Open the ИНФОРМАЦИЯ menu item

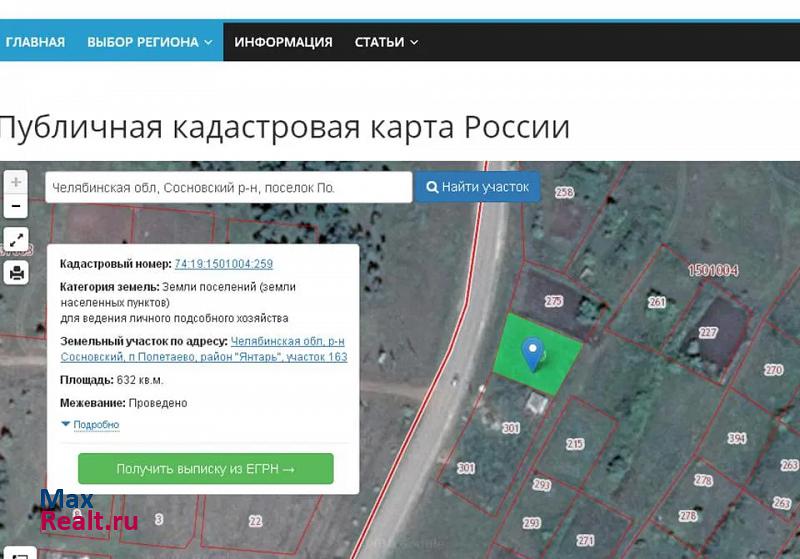[x=283, y=42]
